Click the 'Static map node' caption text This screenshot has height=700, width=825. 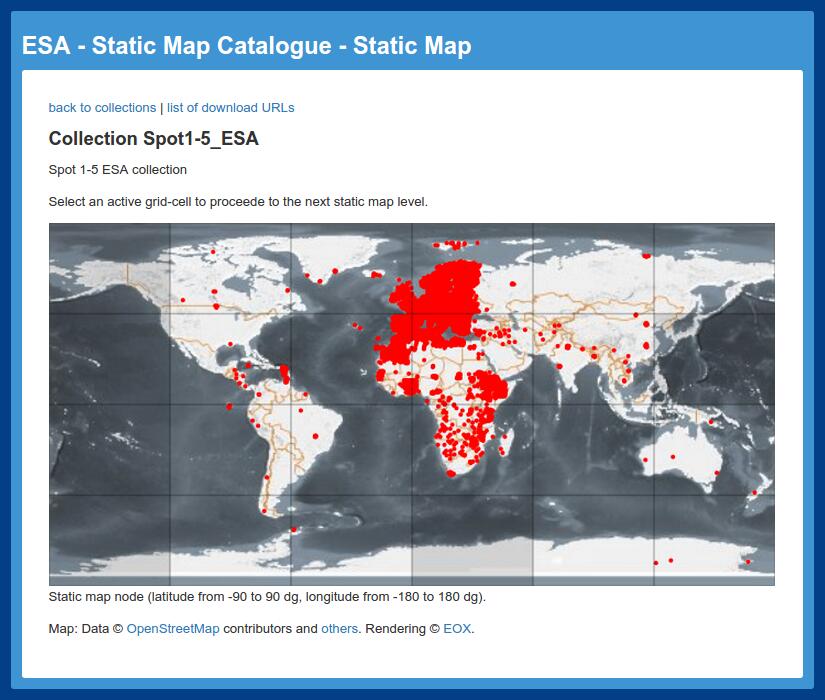pos(267,597)
